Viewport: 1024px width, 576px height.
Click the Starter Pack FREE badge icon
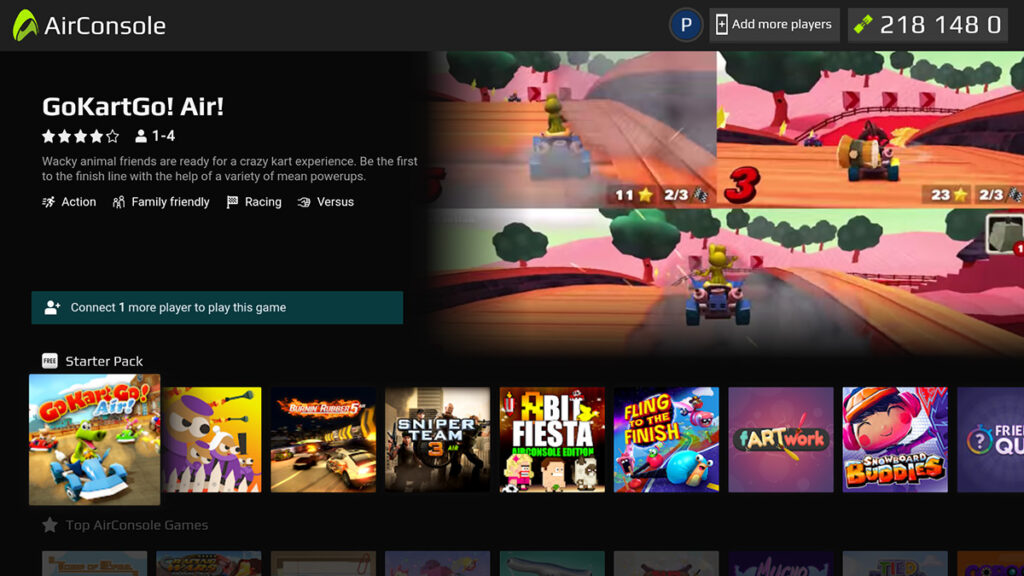[x=50, y=361]
